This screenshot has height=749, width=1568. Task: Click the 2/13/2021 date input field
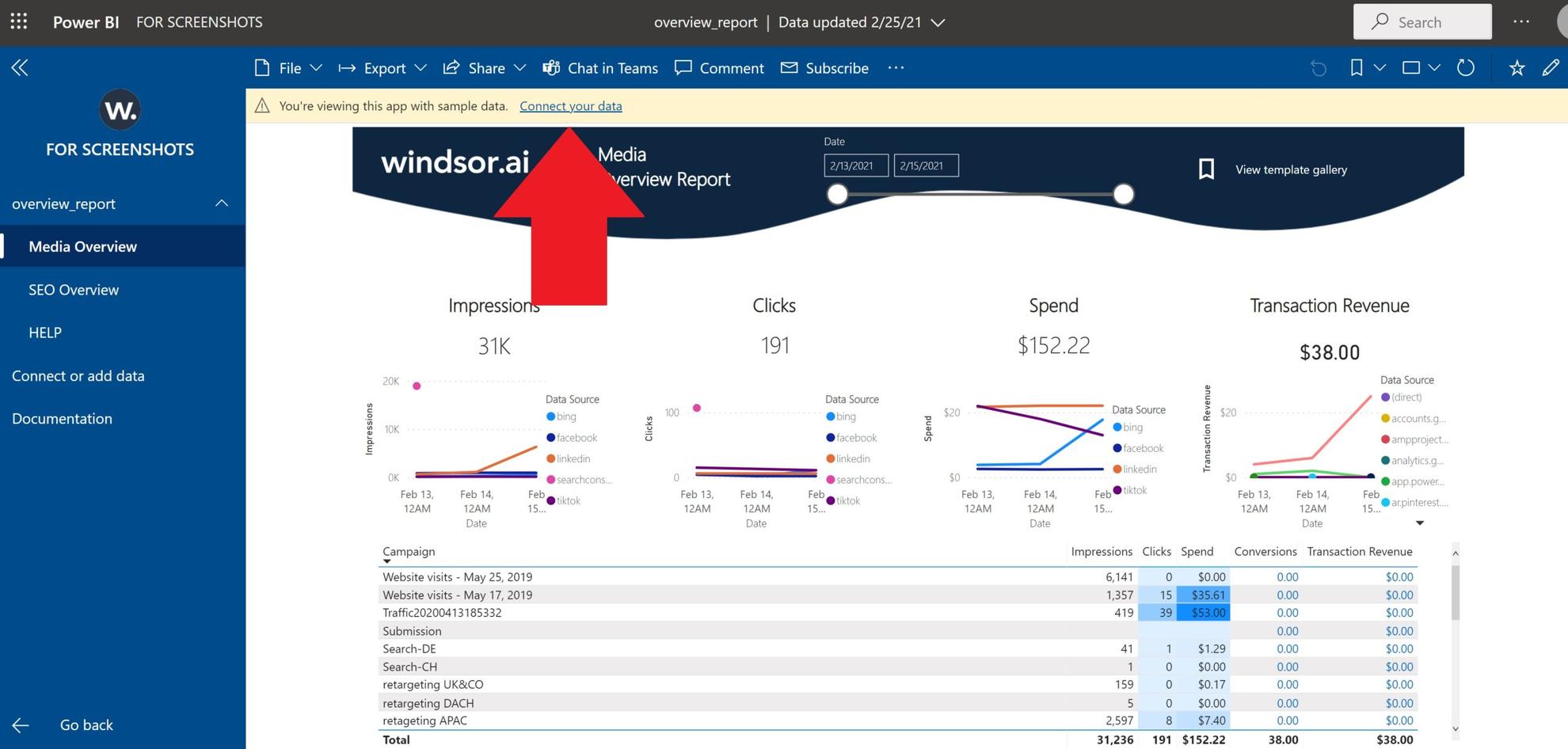856,165
